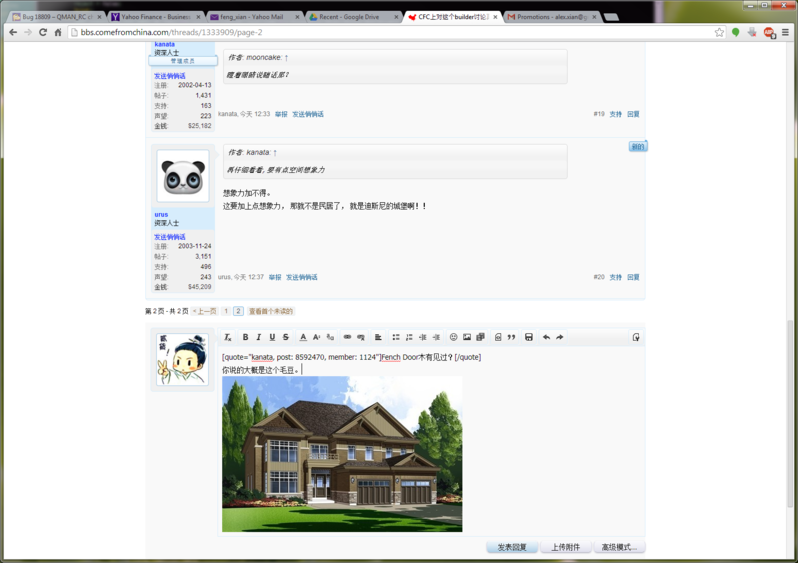Open the smiley emoticon picker
Image resolution: width=798 pixels, height=563 pixels.
coord(453,337)
